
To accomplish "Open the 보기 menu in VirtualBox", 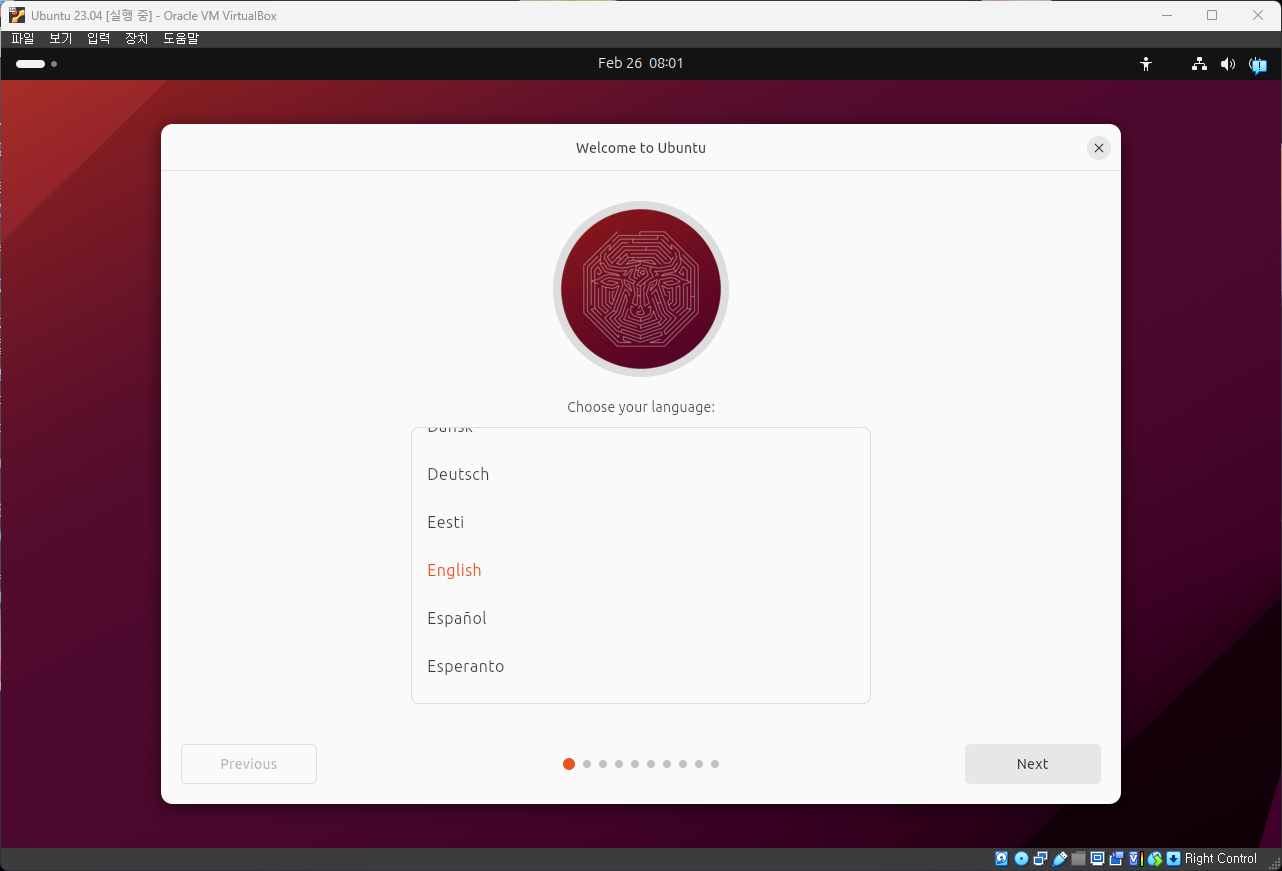I will 61,38.
